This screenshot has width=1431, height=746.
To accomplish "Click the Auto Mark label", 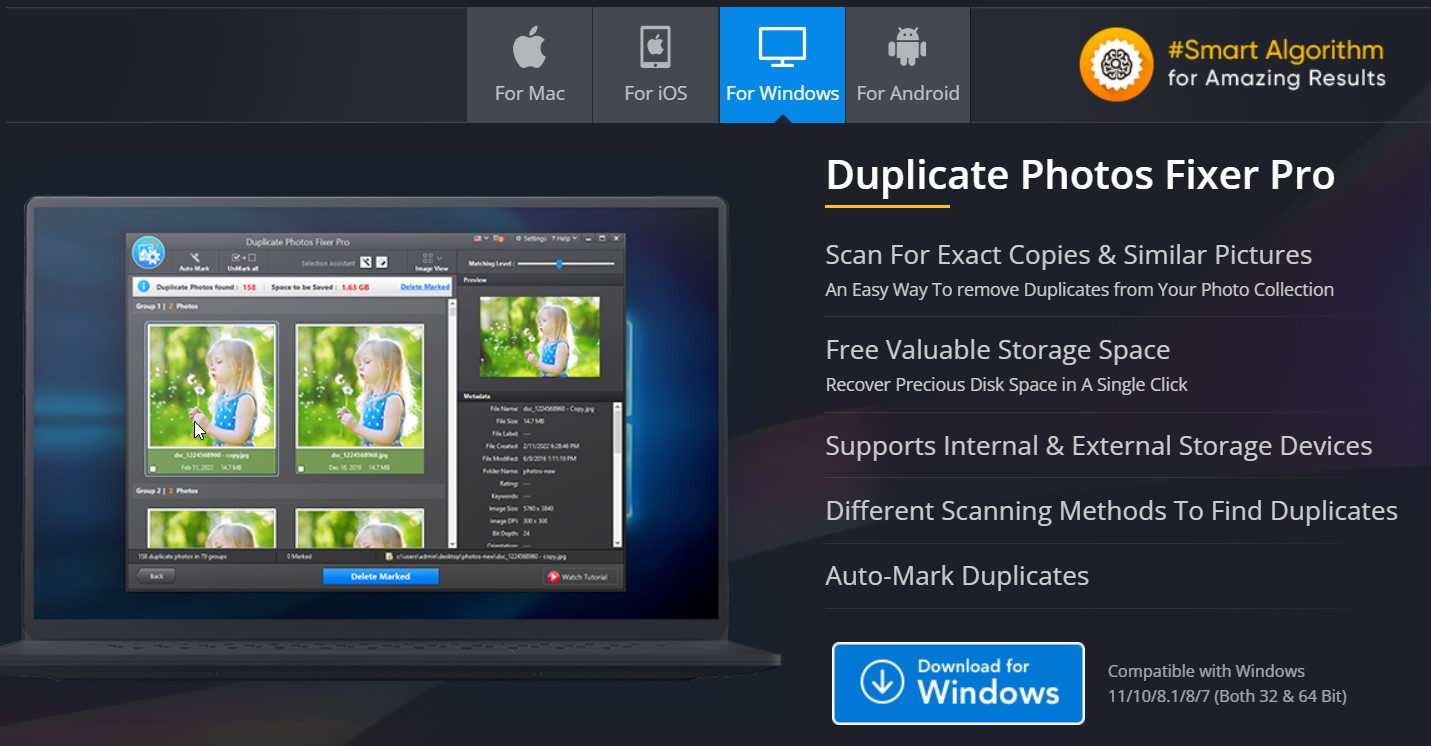I will point(194,269).
